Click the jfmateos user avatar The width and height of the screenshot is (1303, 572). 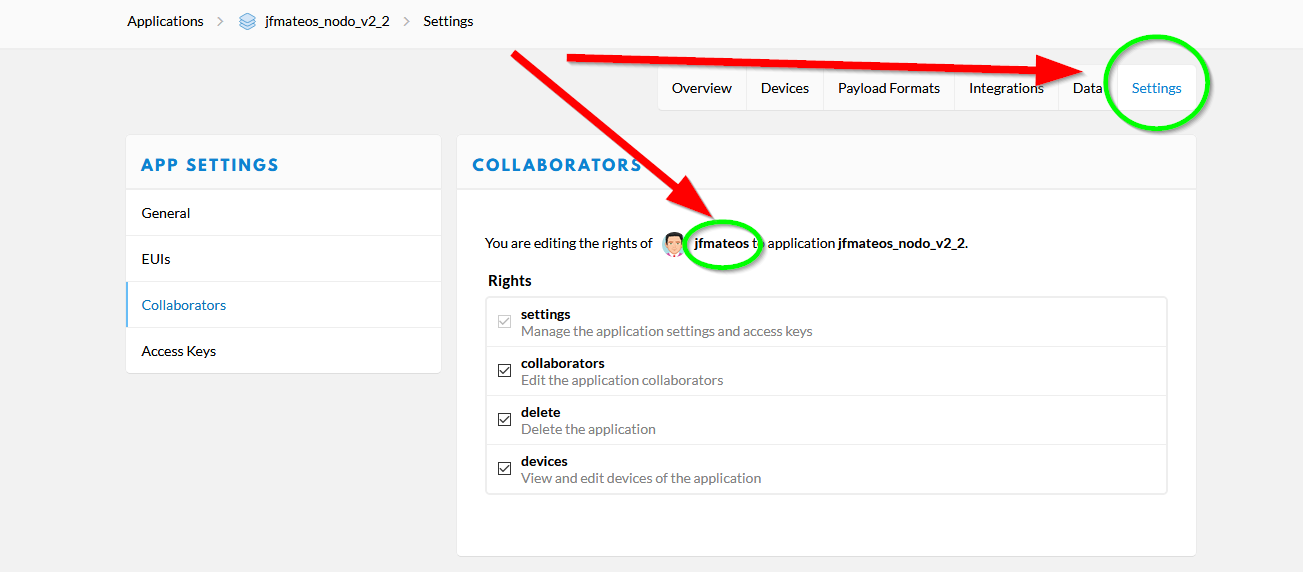(674, 243)
